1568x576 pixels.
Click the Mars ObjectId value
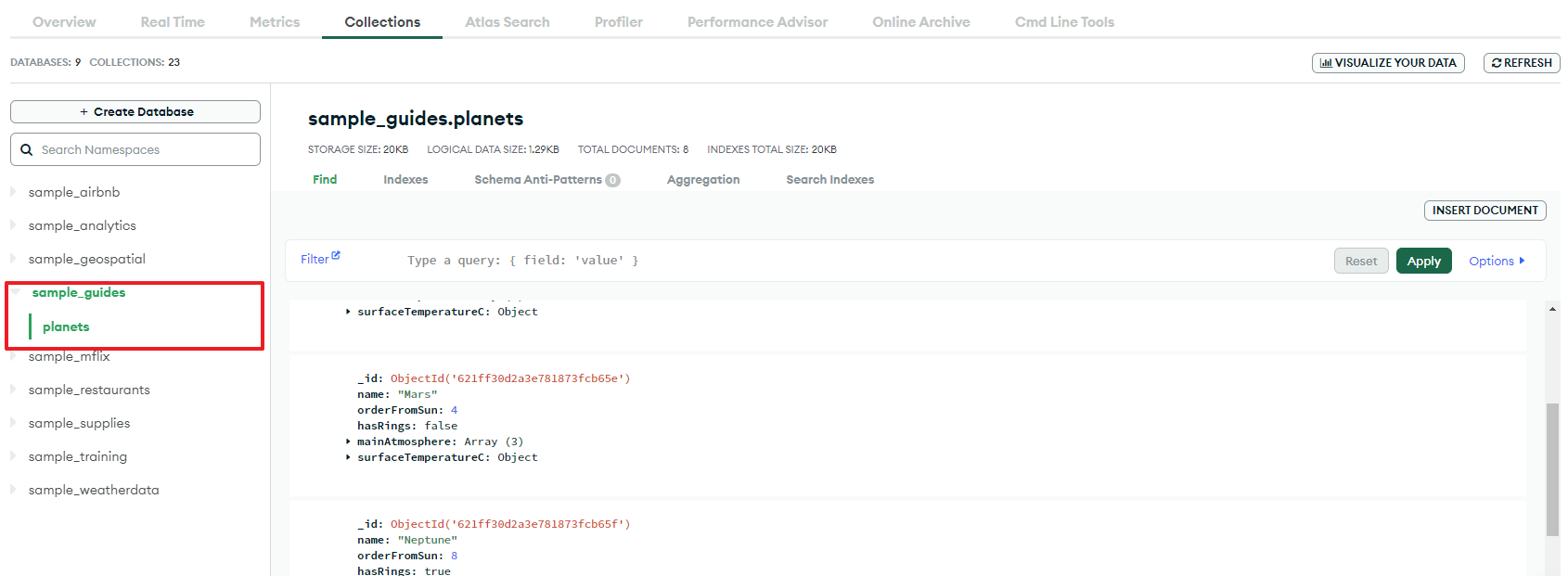click(510, 378)
